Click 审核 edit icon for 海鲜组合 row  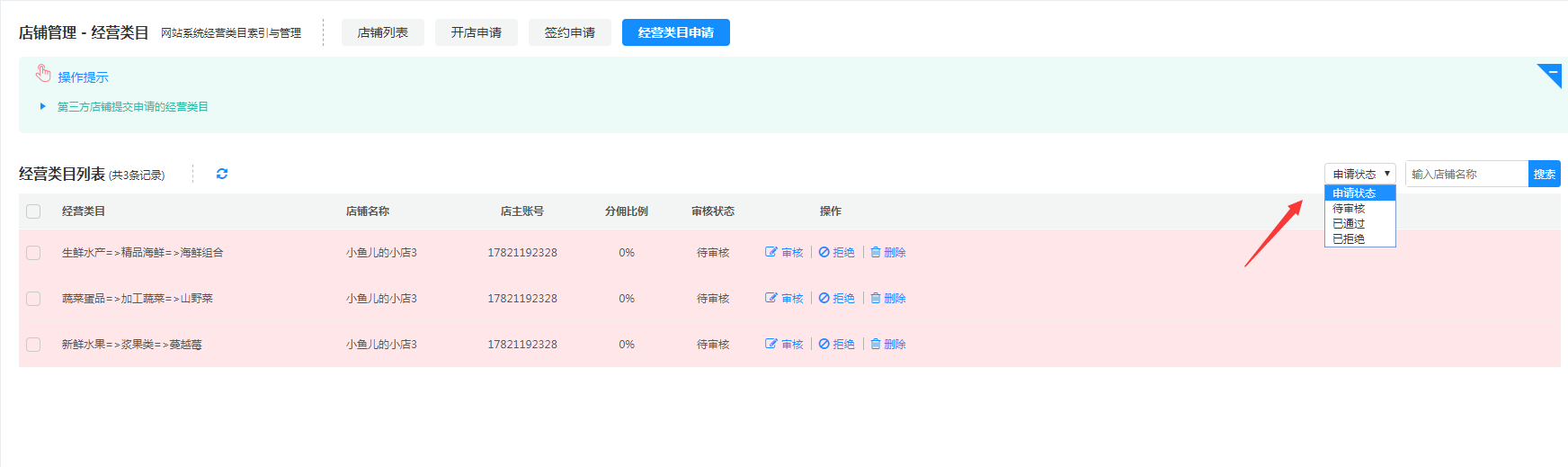click(x=771, y=253)
